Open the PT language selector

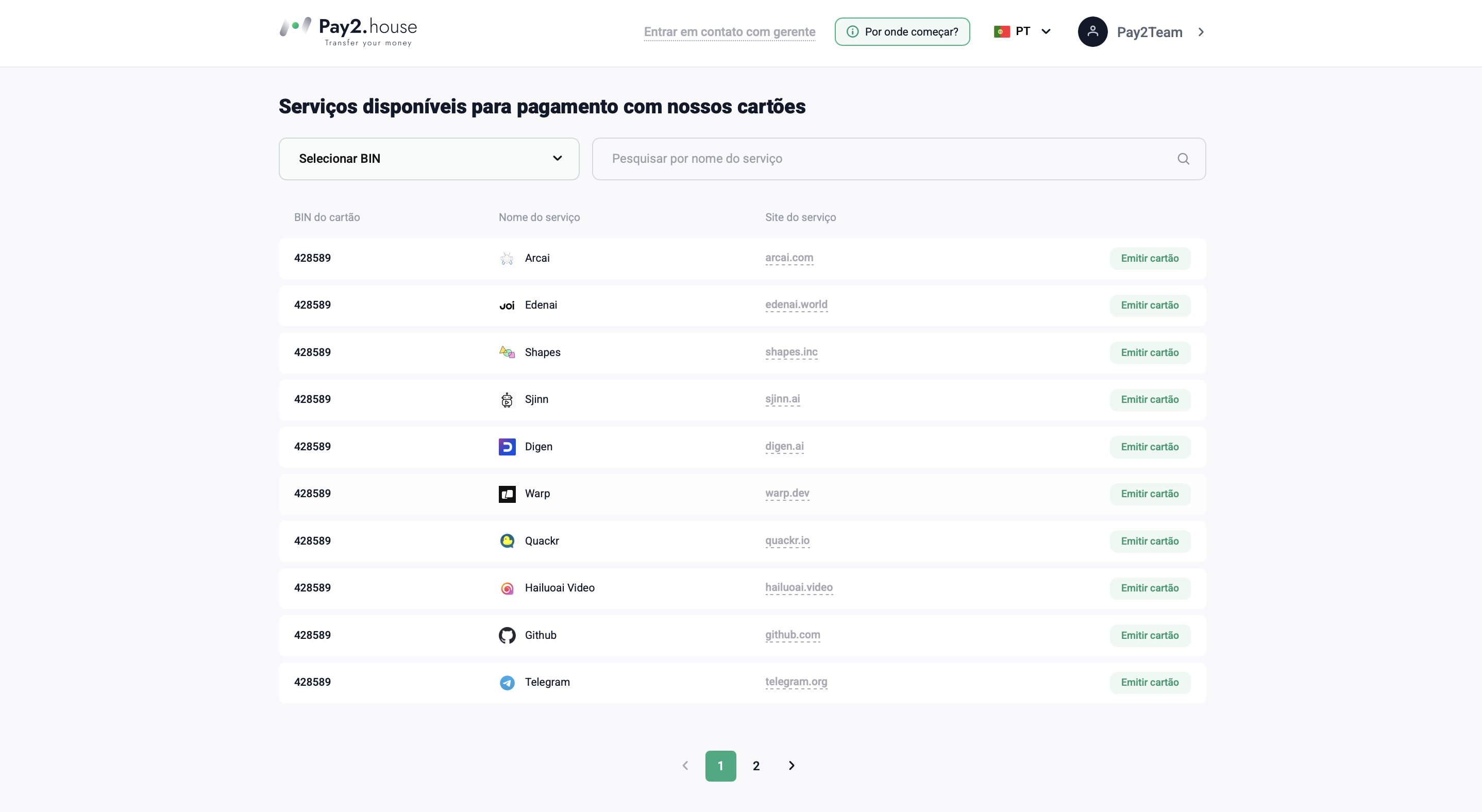1023,31
